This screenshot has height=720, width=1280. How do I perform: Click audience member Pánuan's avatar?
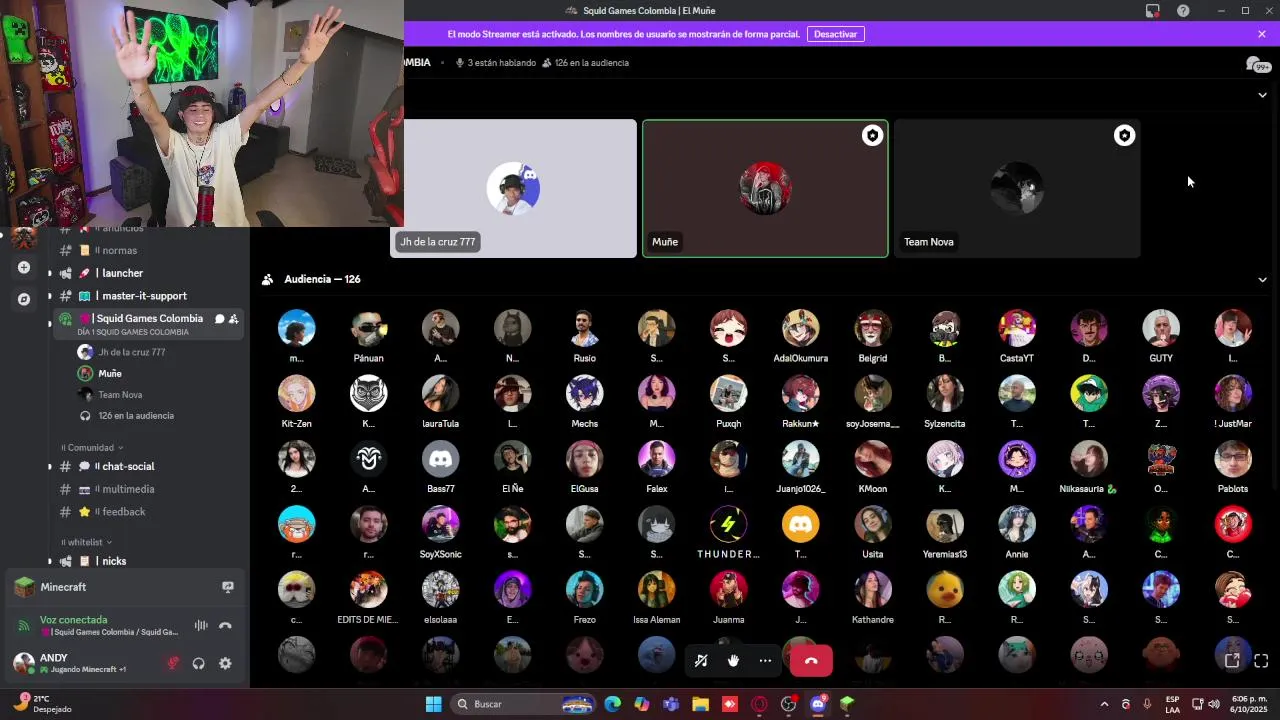coord(369,329)
